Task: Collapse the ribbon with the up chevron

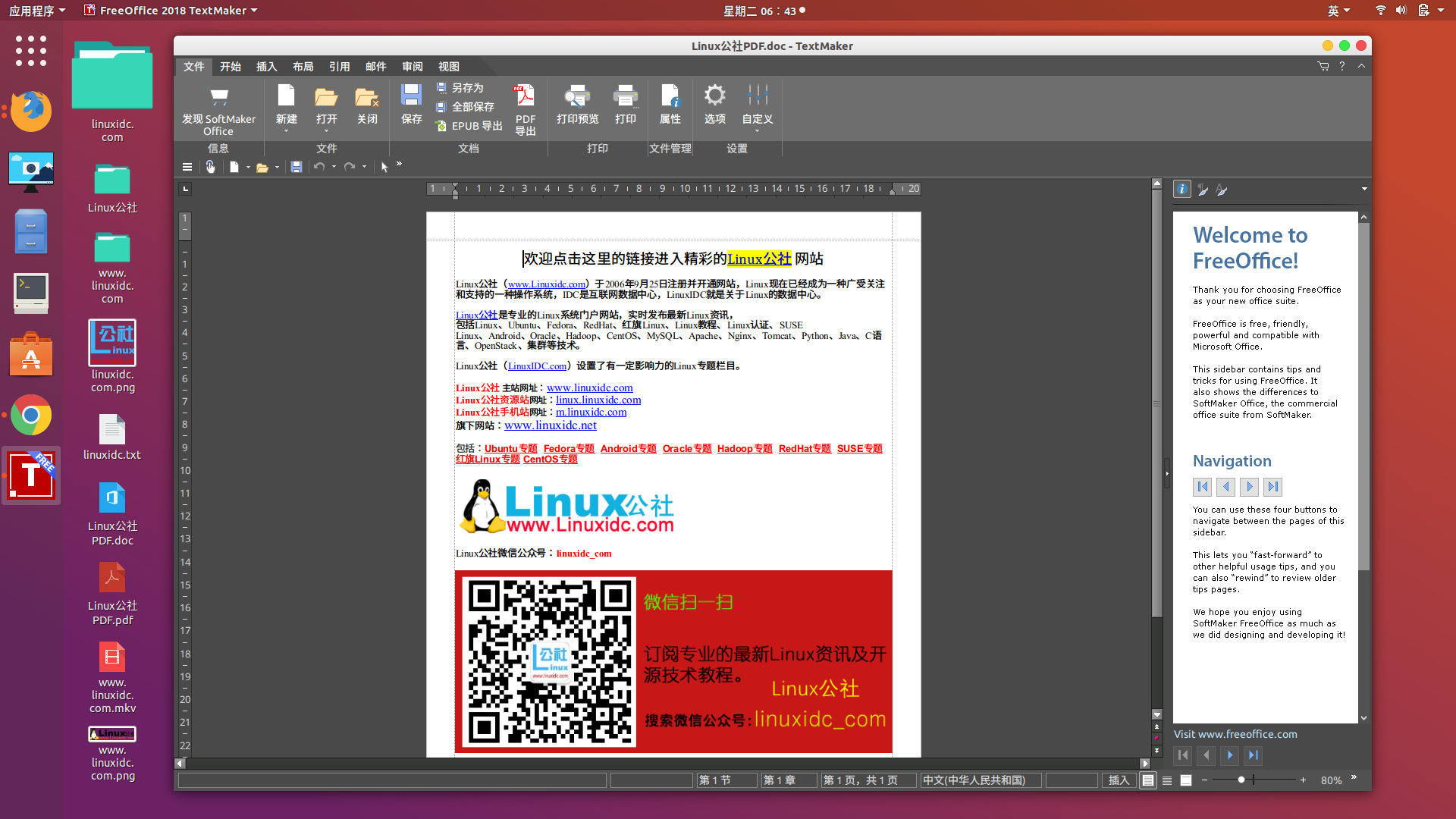Action: tap(1362, 66)
